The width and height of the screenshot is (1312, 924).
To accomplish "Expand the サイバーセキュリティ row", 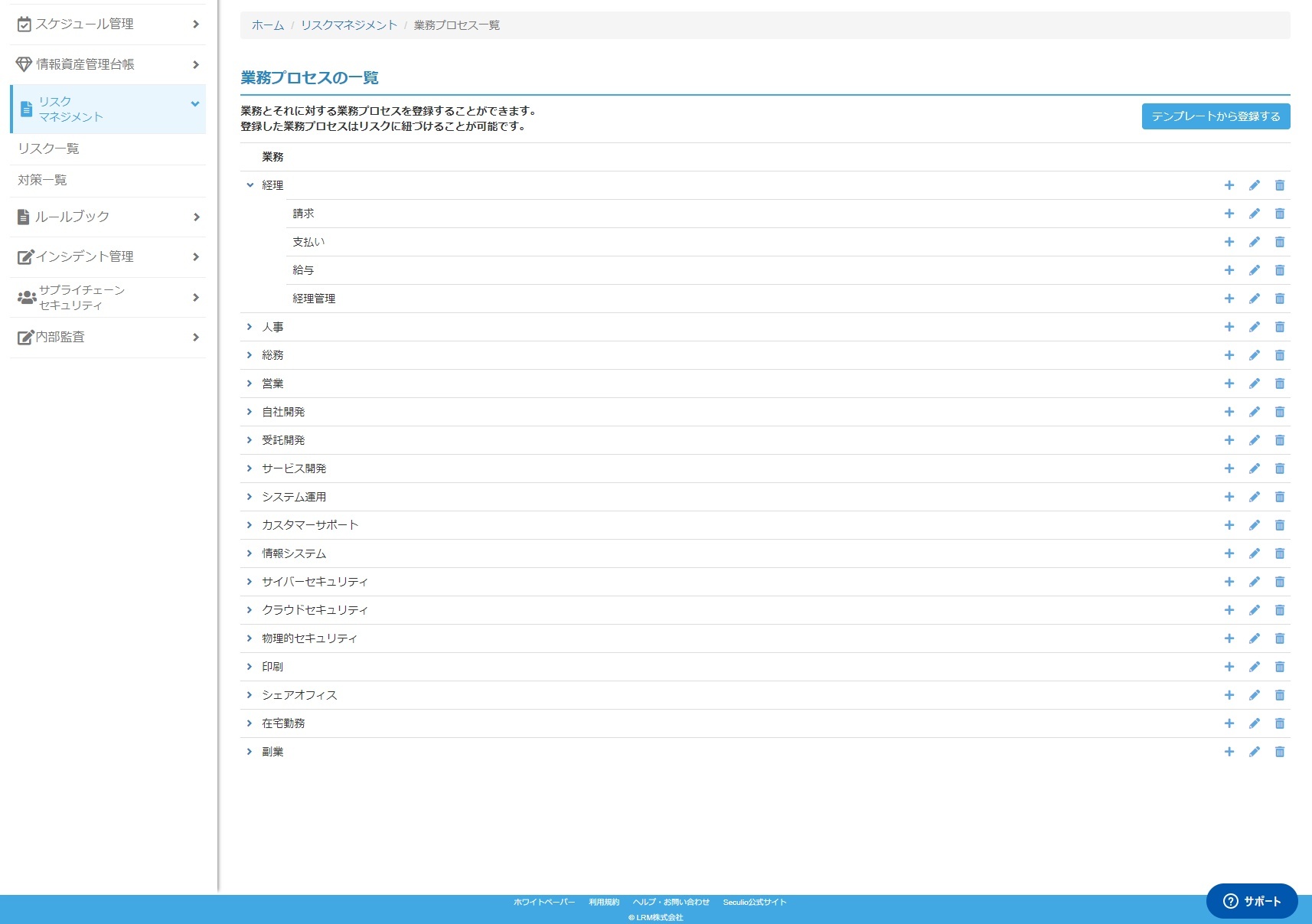I will (250, 582).
